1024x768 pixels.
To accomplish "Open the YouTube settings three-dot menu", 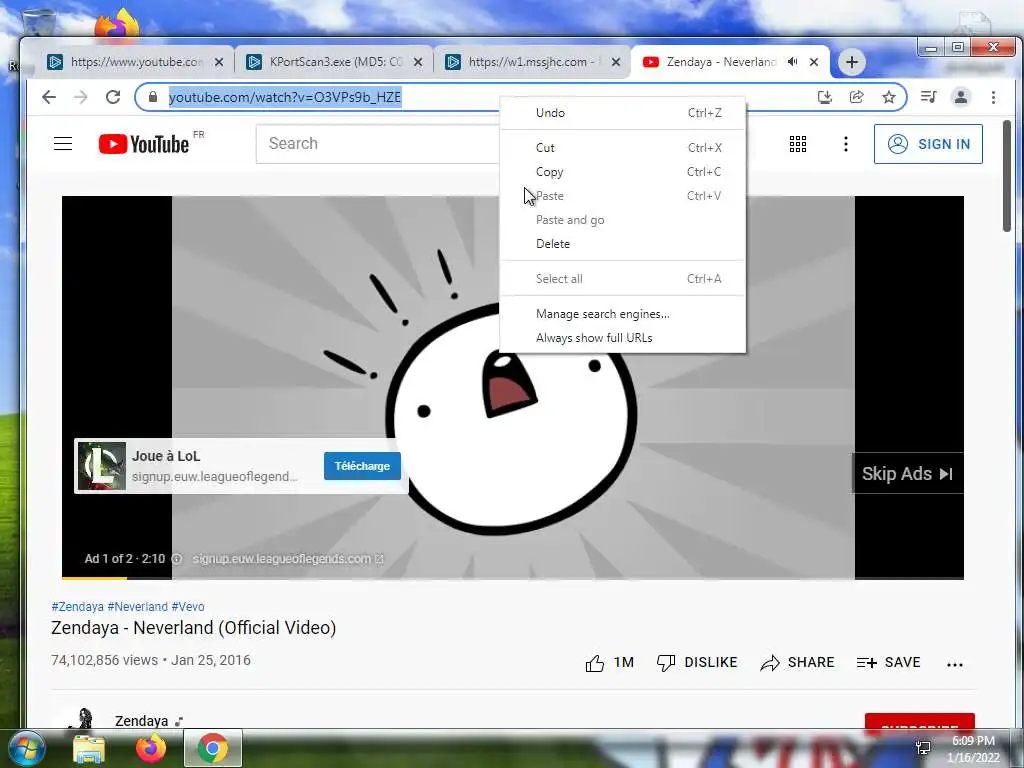I will click(x=846, y=144).
